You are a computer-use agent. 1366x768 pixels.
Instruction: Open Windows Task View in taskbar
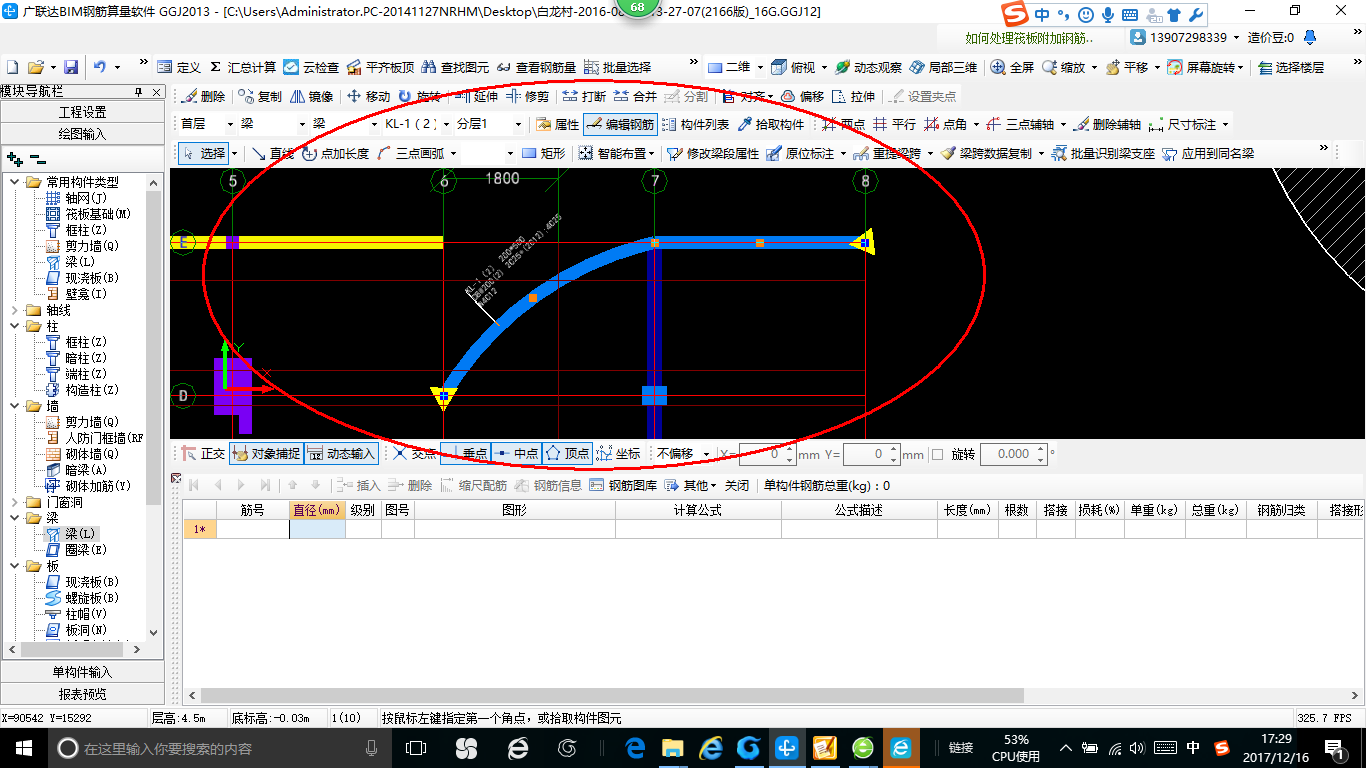pos(416,748)
